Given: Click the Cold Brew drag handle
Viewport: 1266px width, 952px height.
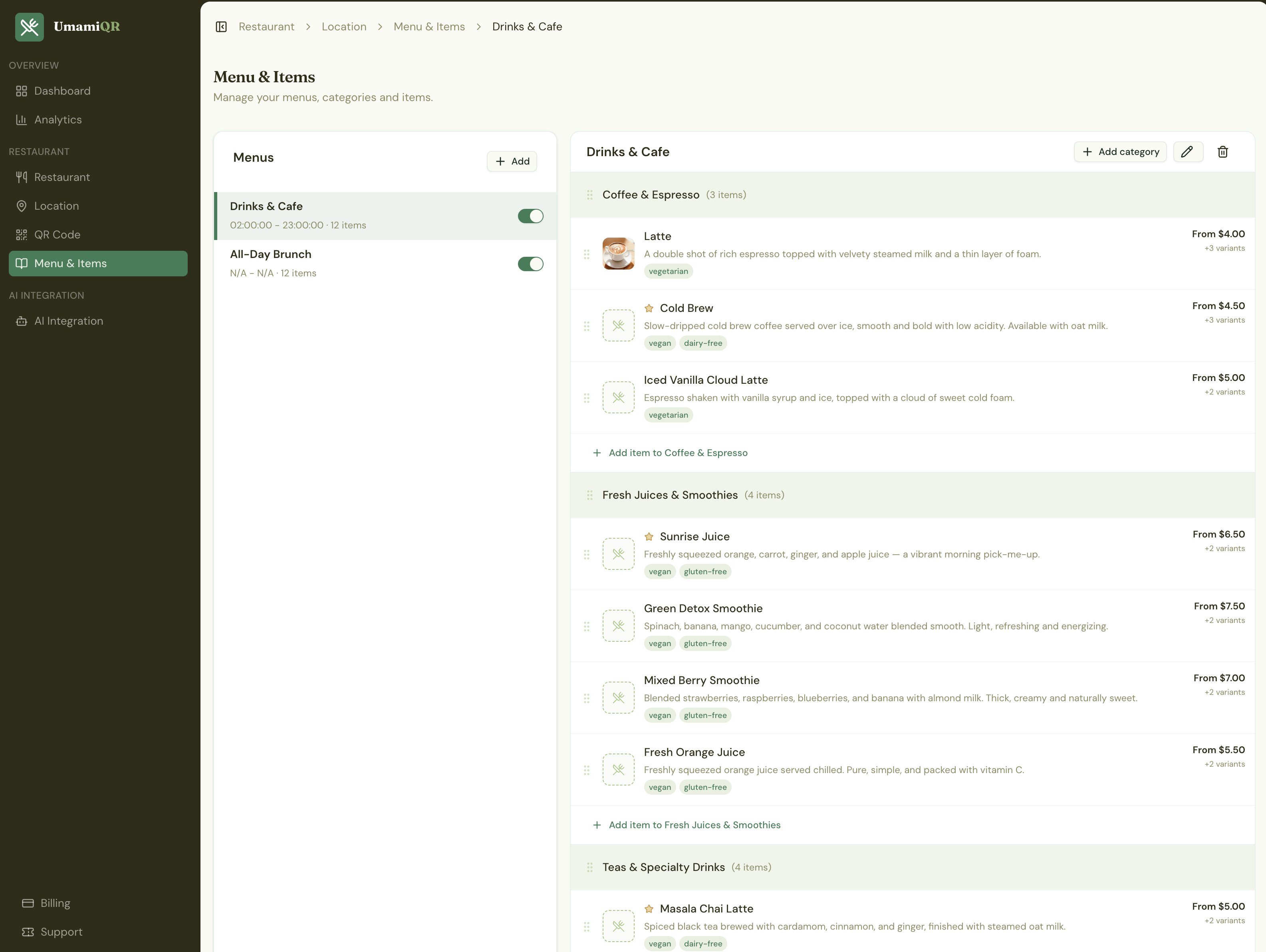Looking at the screenshot, I should (x=587, y=326).
